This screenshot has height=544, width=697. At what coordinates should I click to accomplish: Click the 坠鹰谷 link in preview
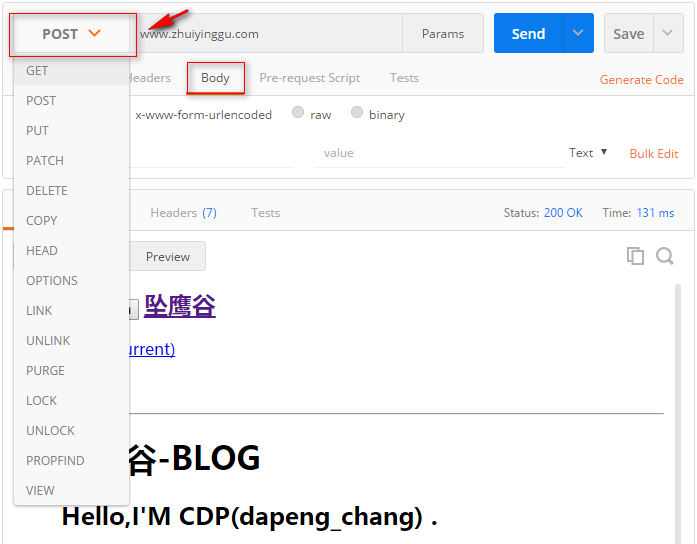(x=180, y=306)
